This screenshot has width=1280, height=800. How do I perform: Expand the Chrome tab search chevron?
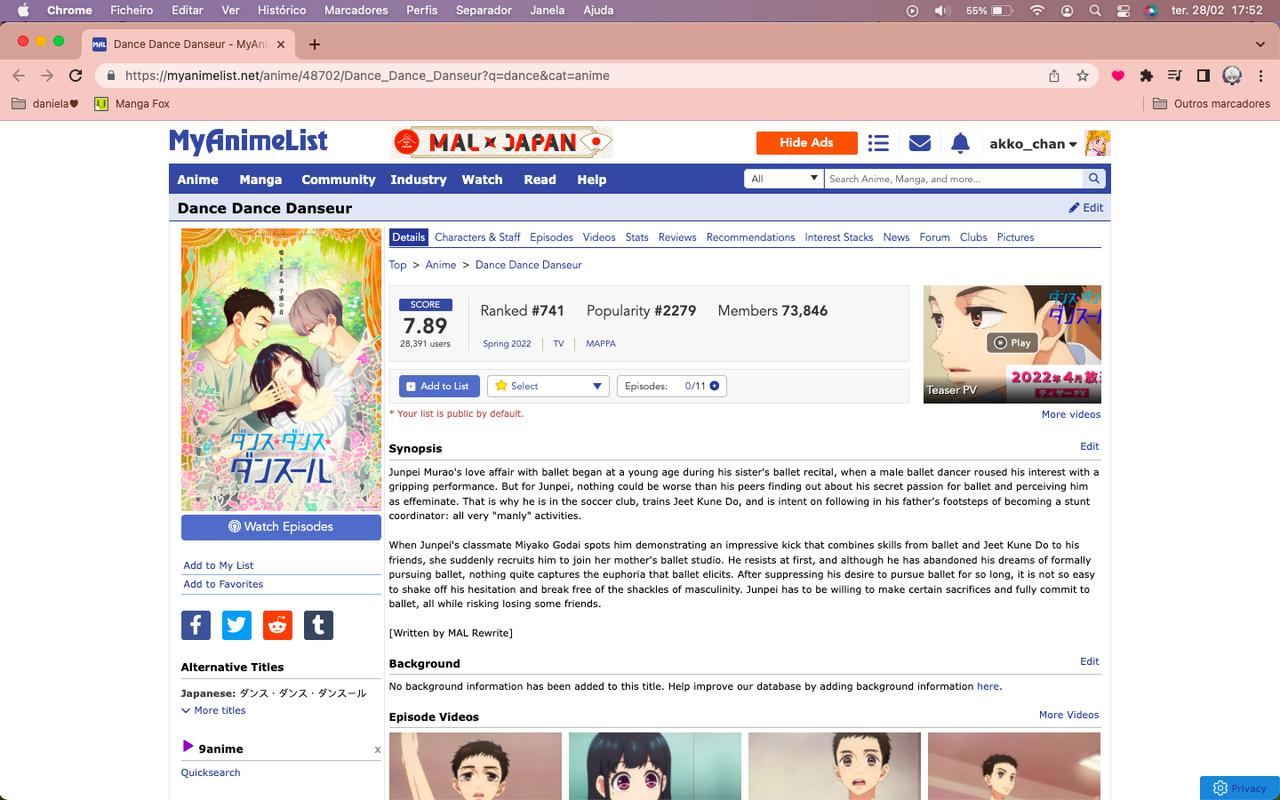tap(1259, 44)
